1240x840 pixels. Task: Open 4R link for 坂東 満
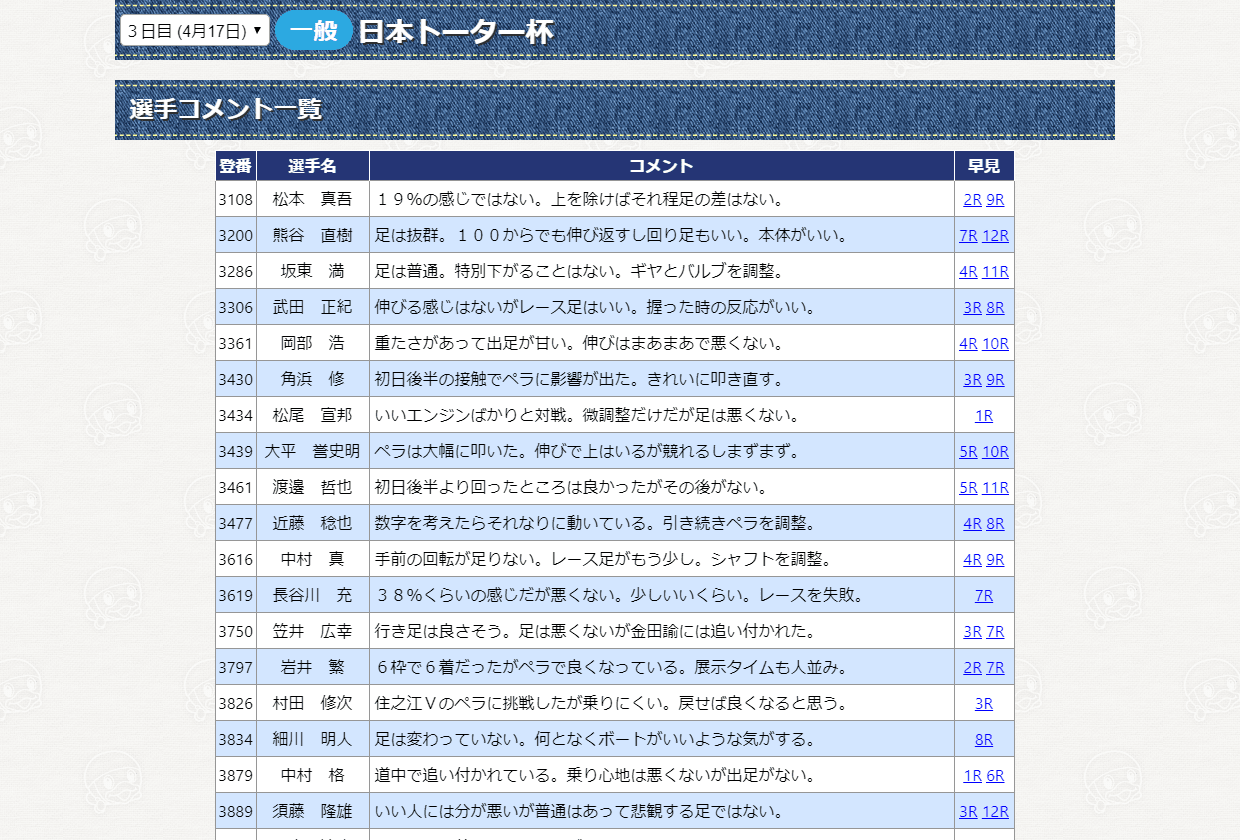[968, 271]
